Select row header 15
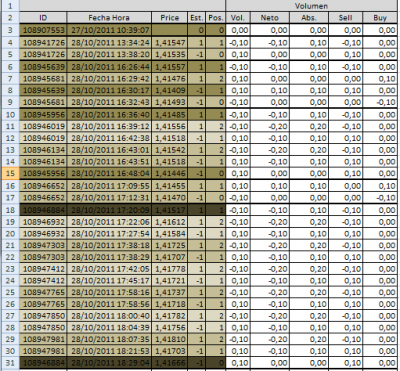 point(10,174)
